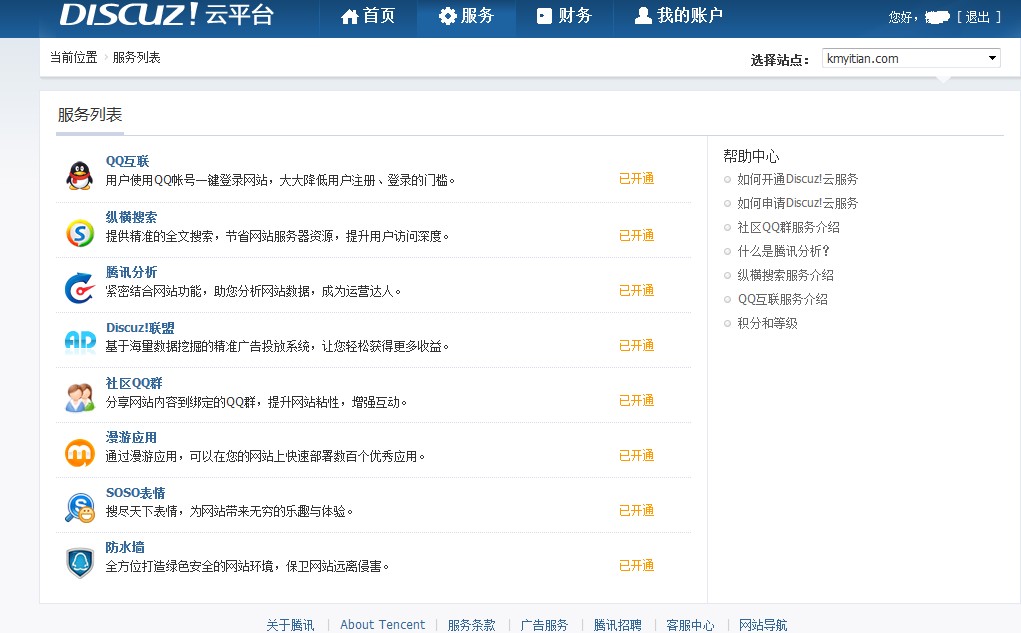Image resolution: width=1021 pixels, height=633 pixels.
Task: Click the QQ penguin icon for QQ互联
Action: (79, 175)
